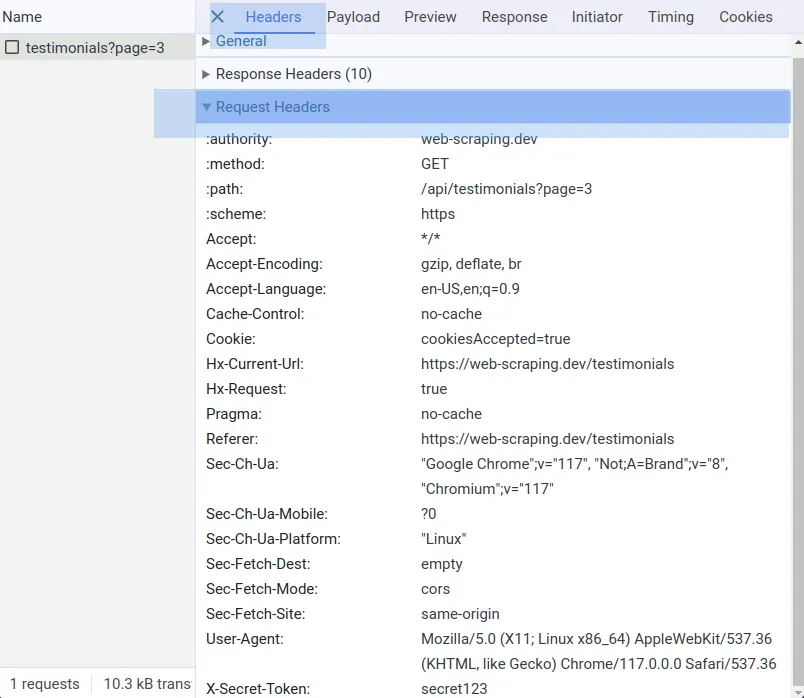Open the Preview tab
Viewport: 804px width, 698px height.
click(x=430, y=17)
